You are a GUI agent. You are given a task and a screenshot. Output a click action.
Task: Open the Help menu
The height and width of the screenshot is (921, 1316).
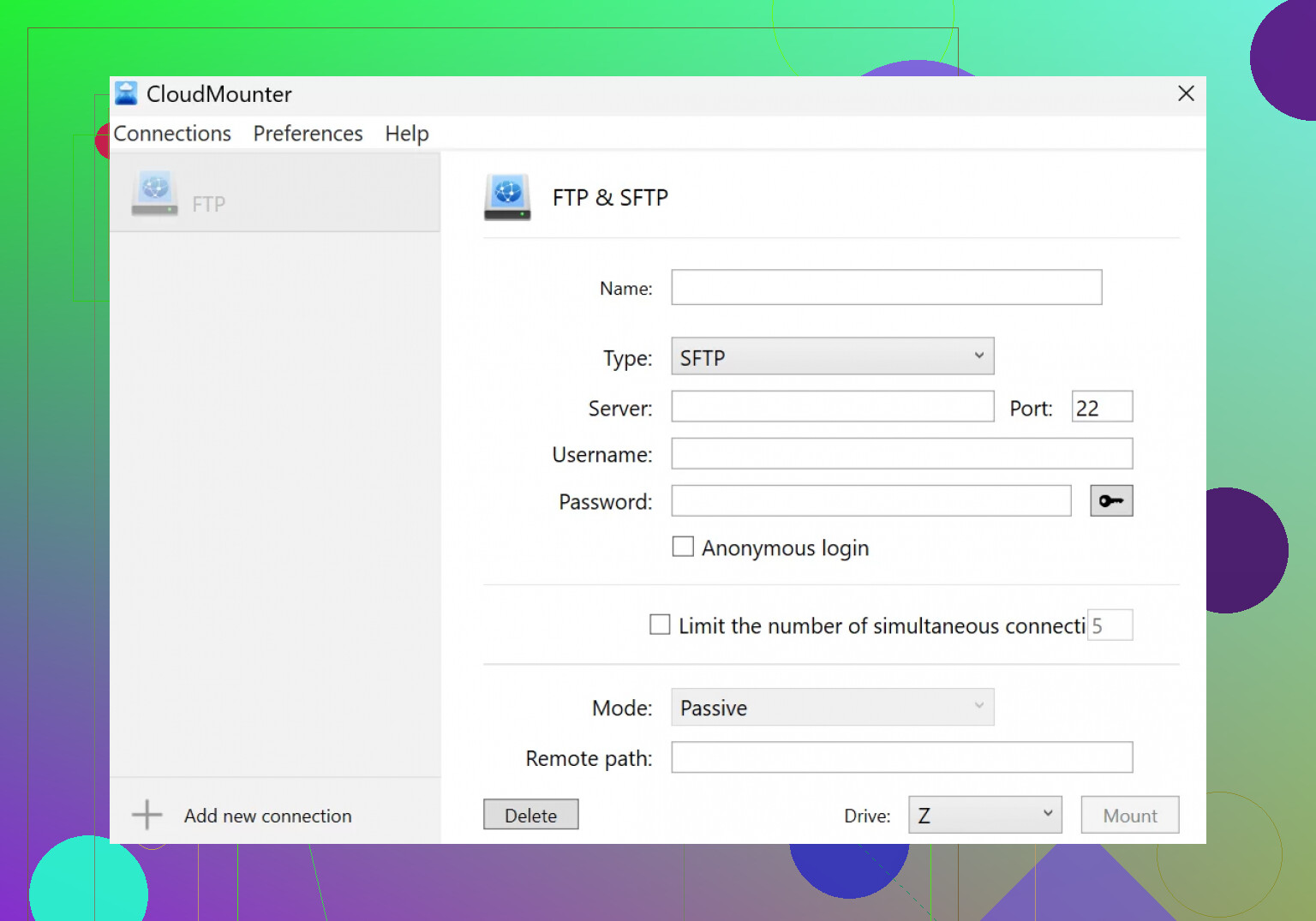point(406,134)
